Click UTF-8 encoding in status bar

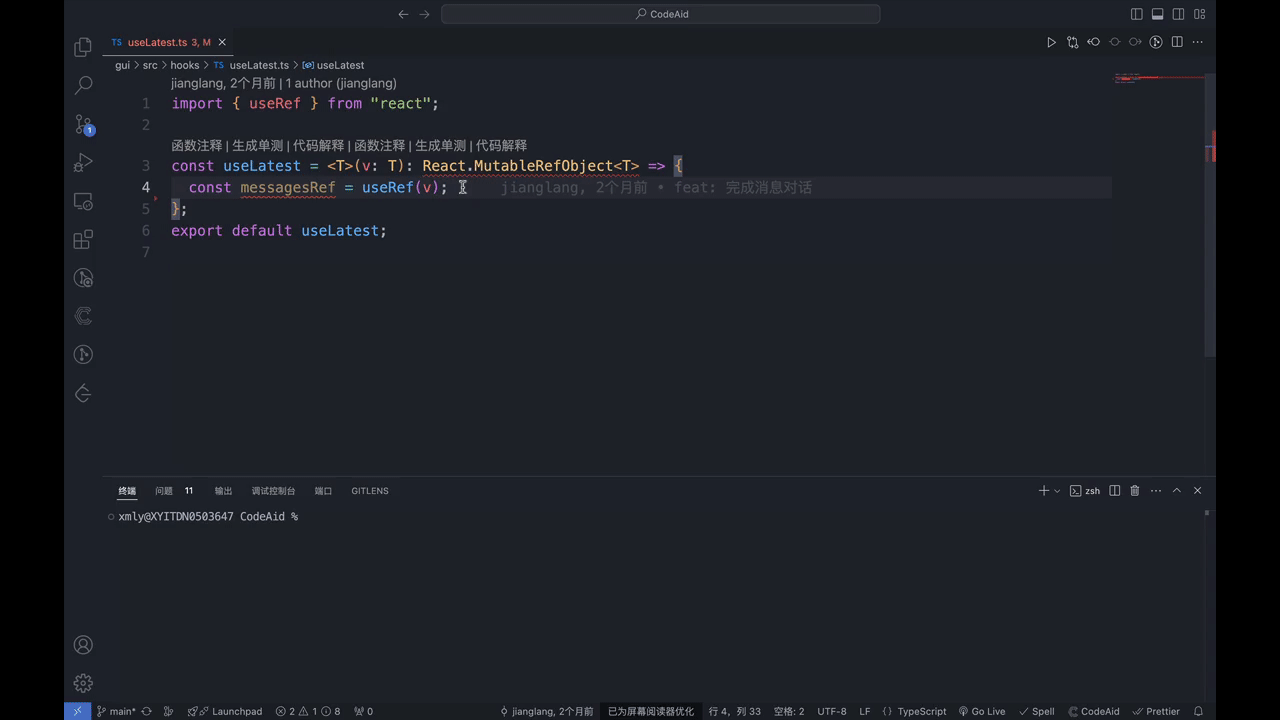[x=832, y=711]
